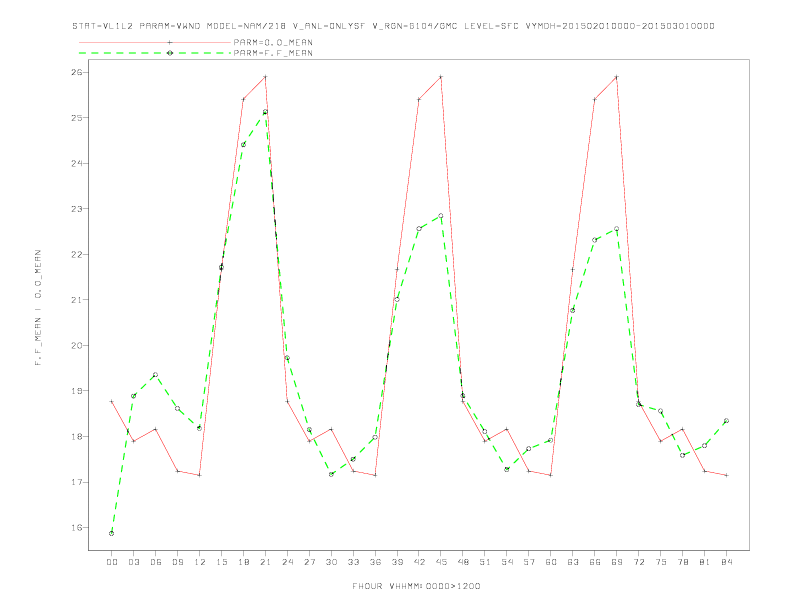
Task: Click the x-axis tick label 72
Action: tap(638, 562)
